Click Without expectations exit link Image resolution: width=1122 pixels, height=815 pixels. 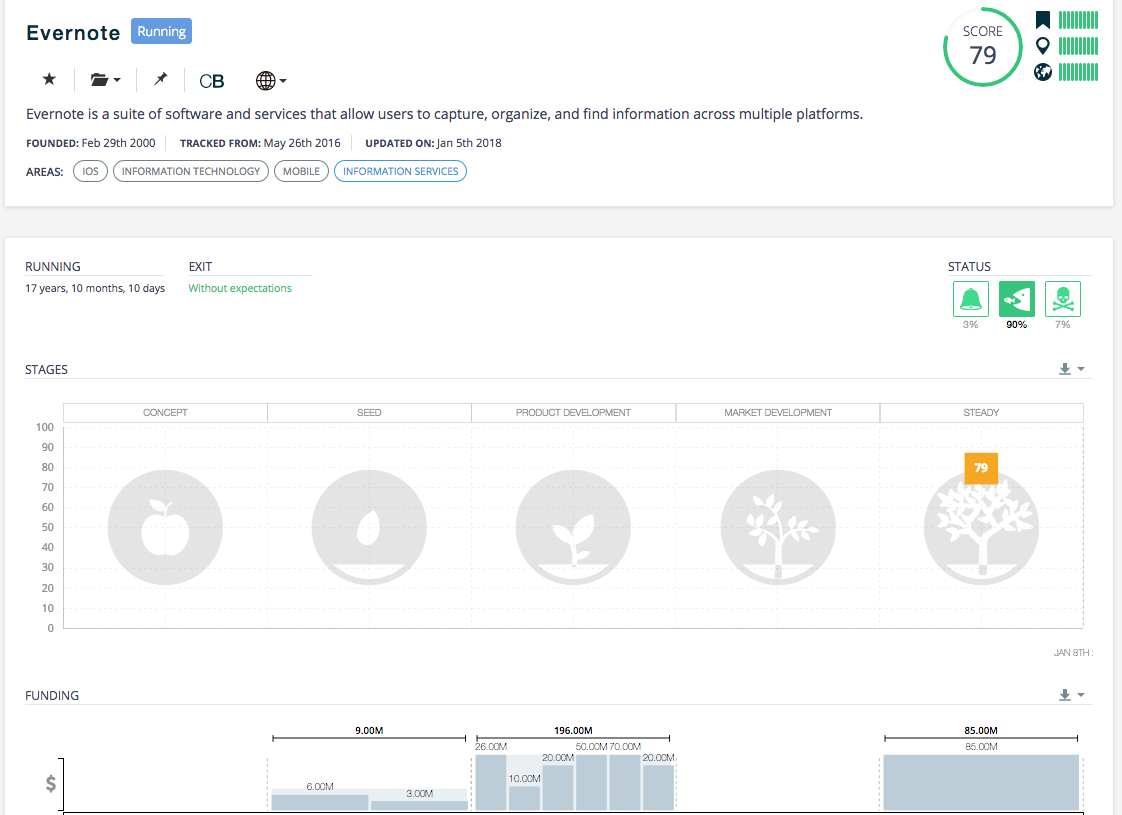240,288
